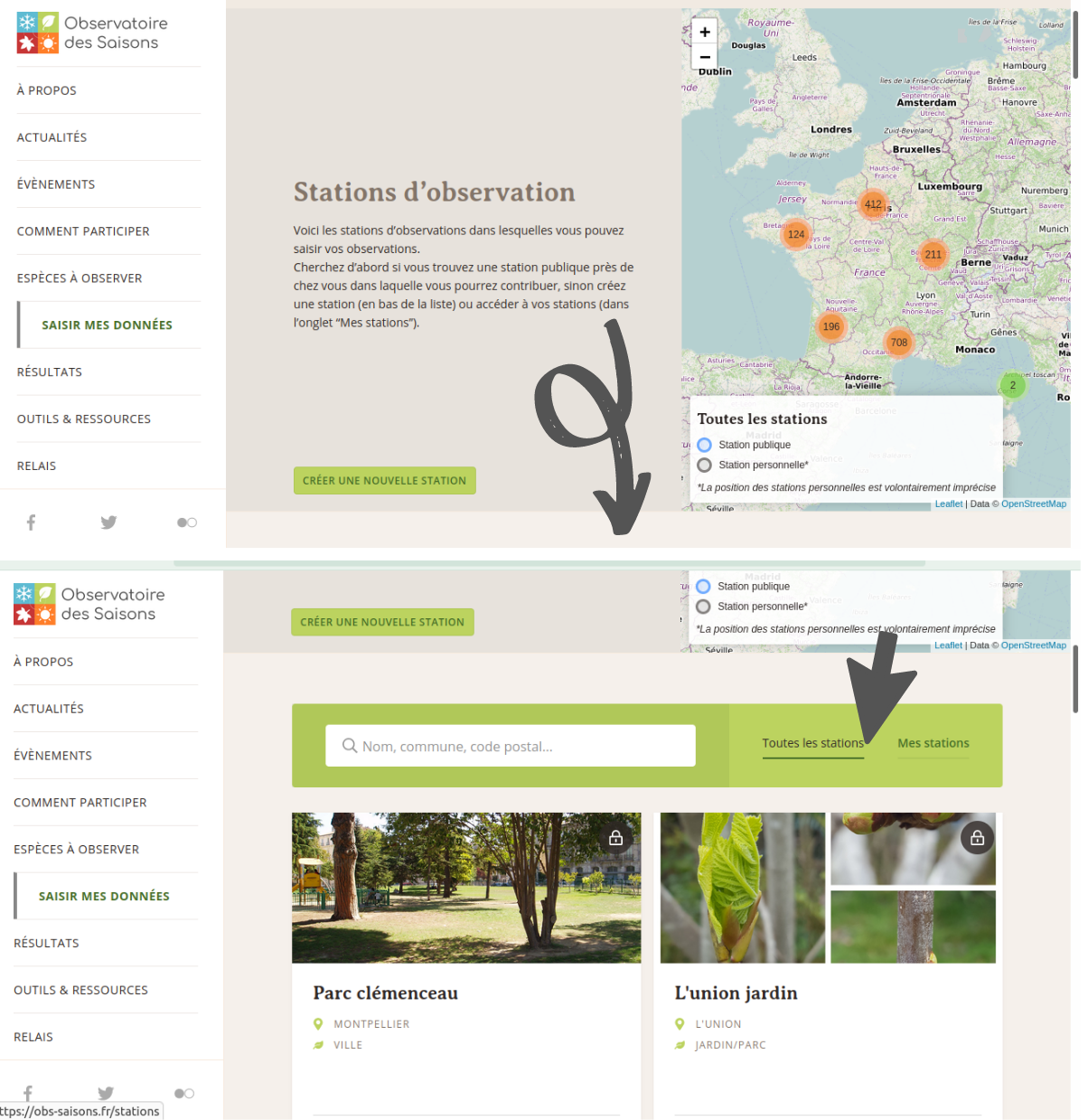
Task: Click Observatoire des Saisons logo in lower screenshot
Action: 89,604
